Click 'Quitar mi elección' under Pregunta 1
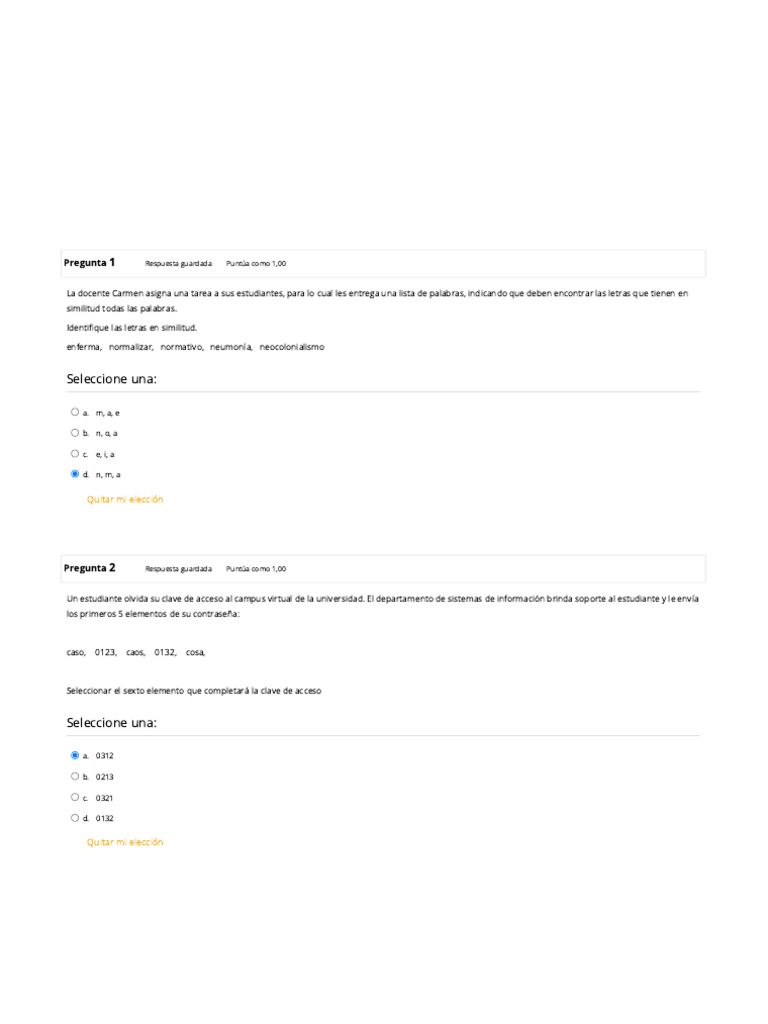The height and width of the screenshot is (1024, 768). (125, 499)
